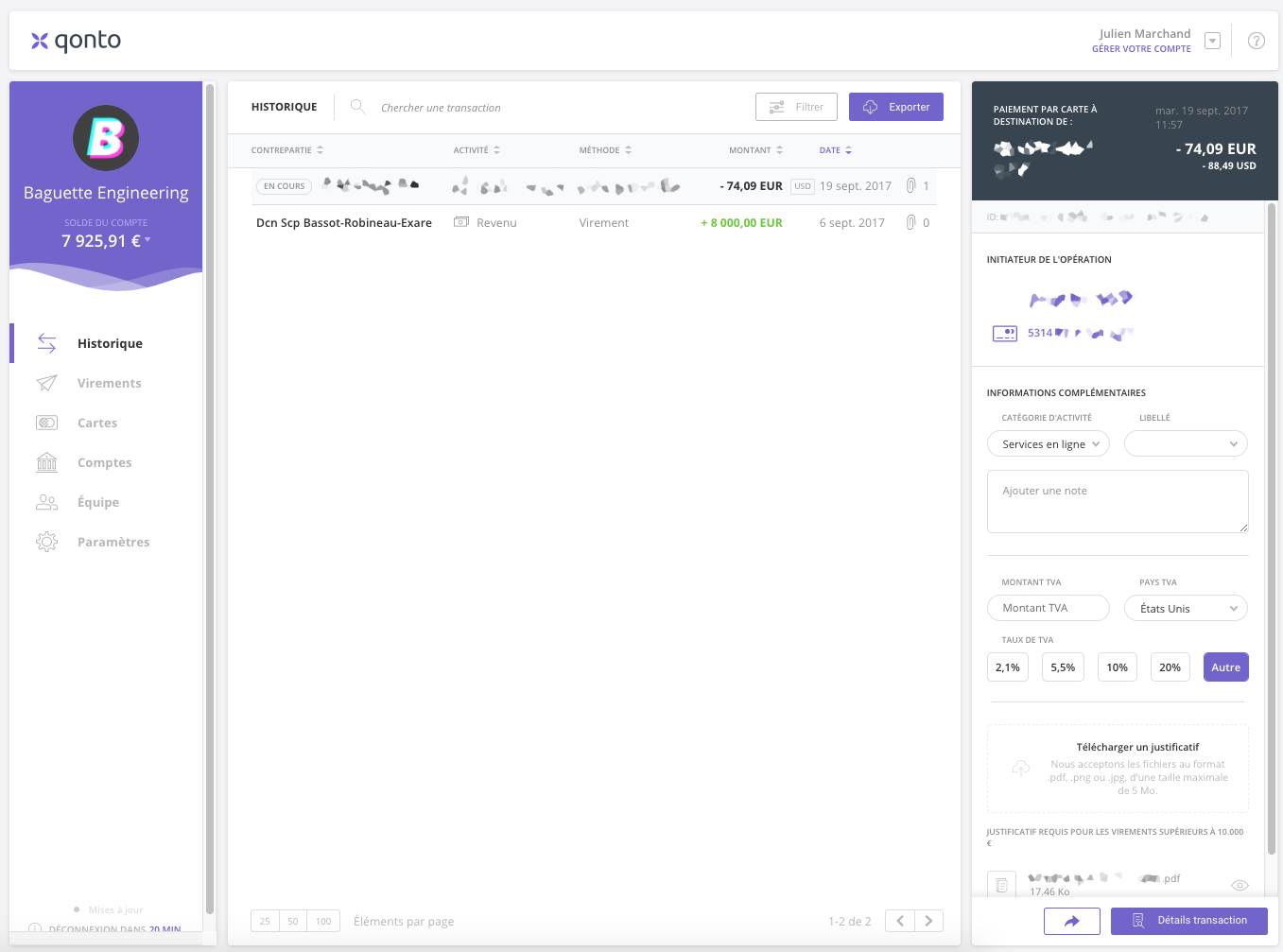Show 100 elements per page

click(323, 921)
